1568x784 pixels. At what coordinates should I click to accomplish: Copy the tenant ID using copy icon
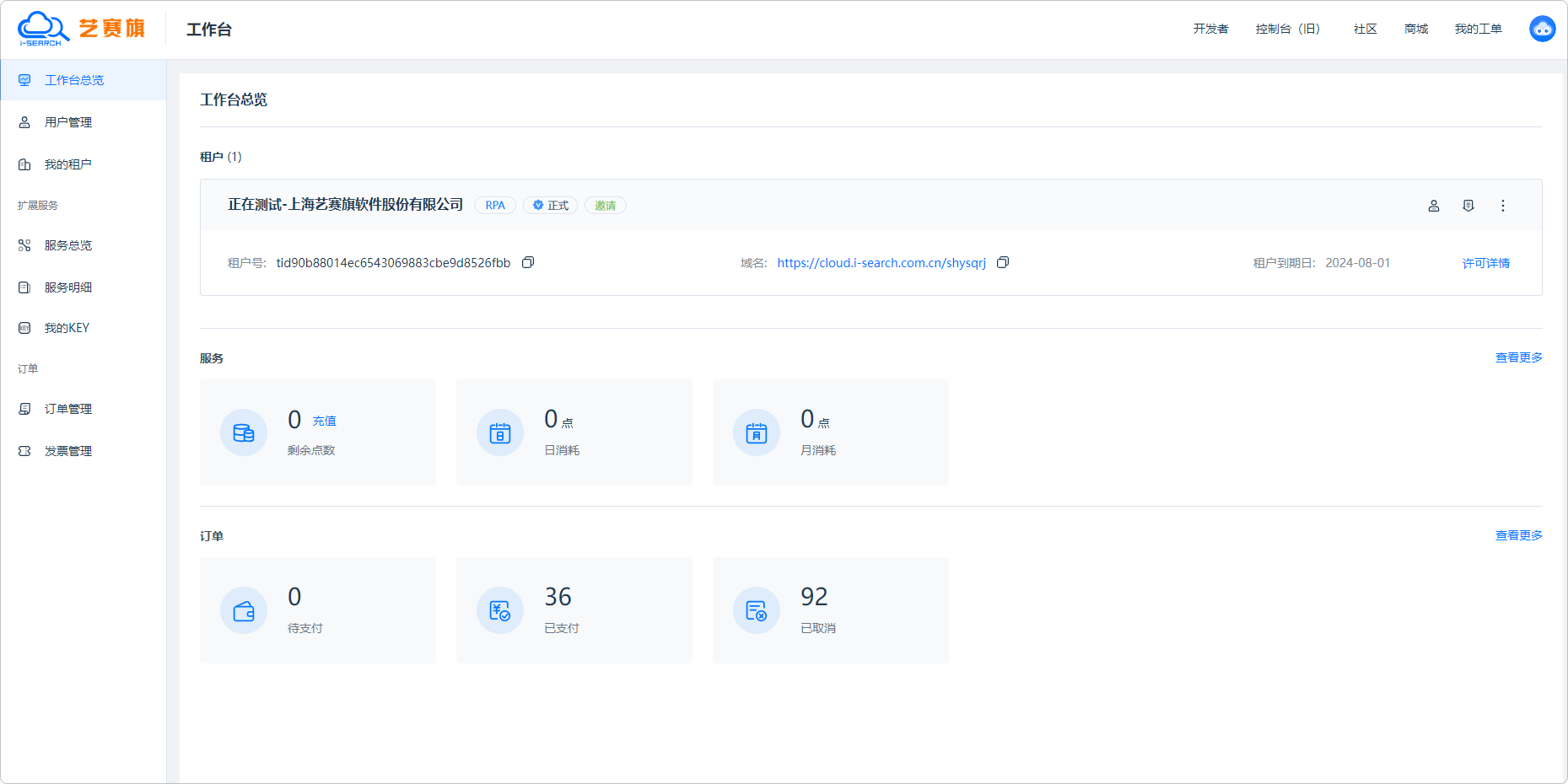pos(528,263)
